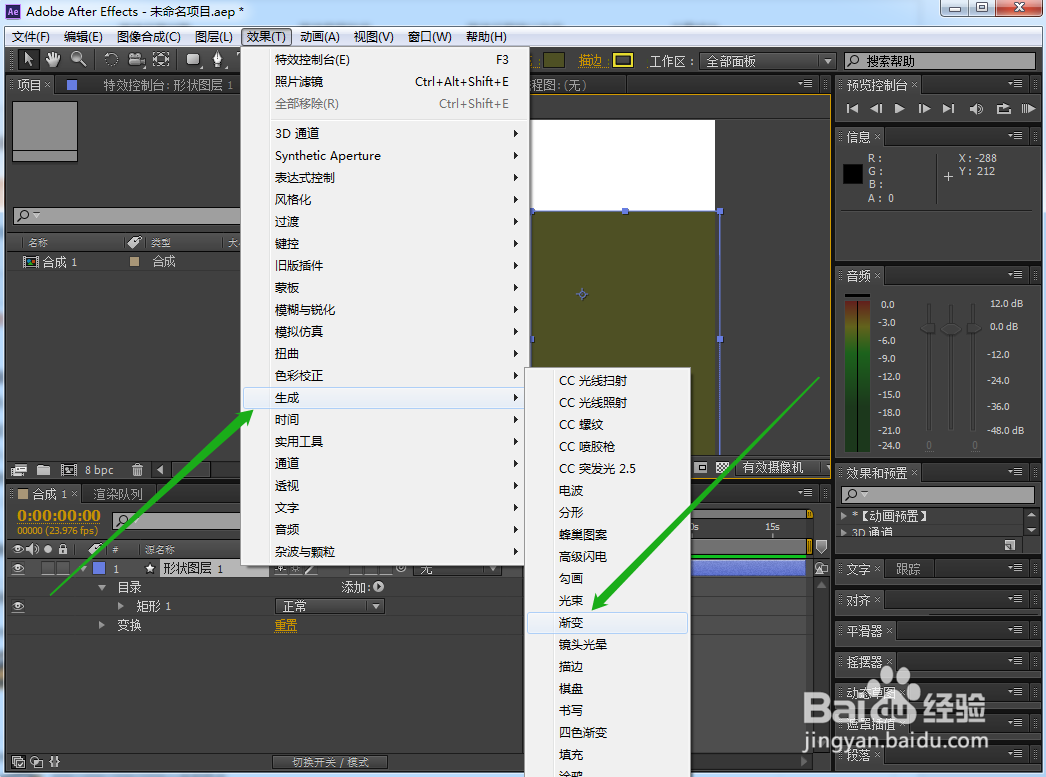Open 预览控制台 panel options menu

click(x=1015, y=84)
